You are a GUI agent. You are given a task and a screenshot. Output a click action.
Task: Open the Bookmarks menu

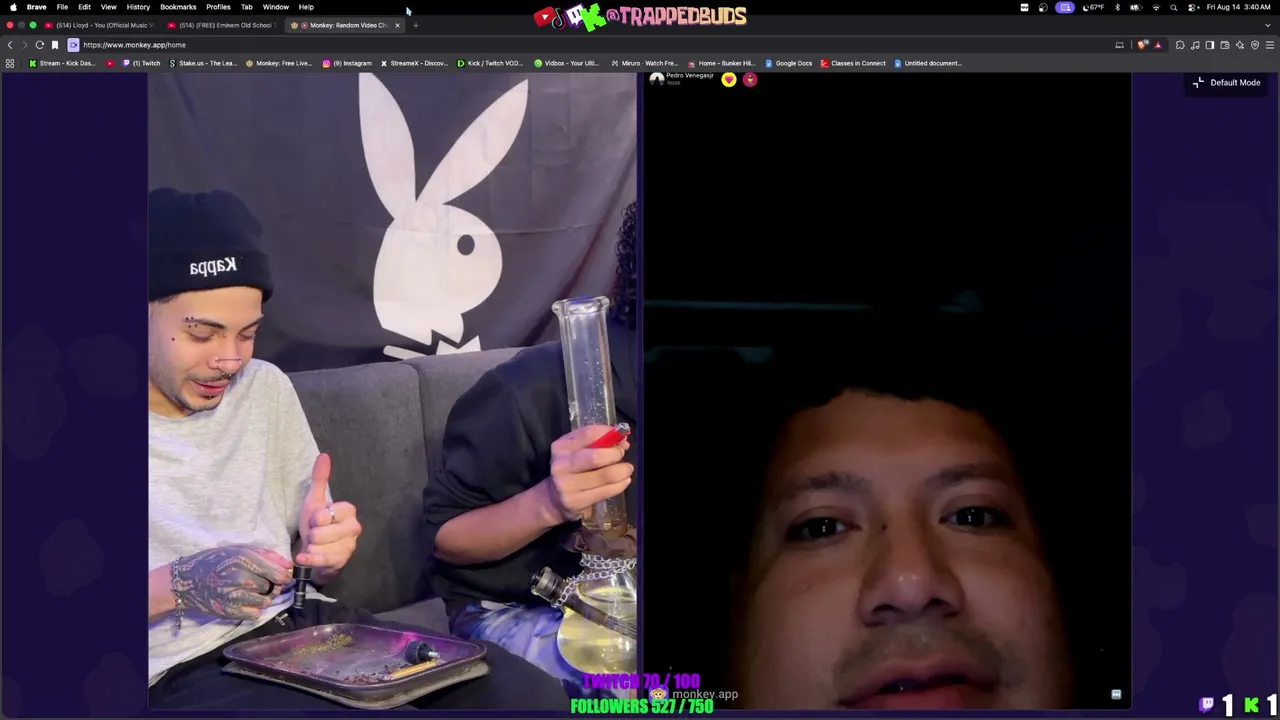click(x=178, y=7)
